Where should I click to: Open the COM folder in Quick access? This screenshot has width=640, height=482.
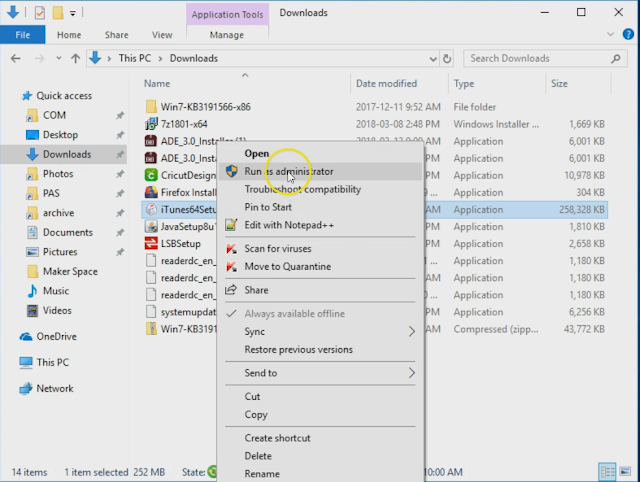54,116
